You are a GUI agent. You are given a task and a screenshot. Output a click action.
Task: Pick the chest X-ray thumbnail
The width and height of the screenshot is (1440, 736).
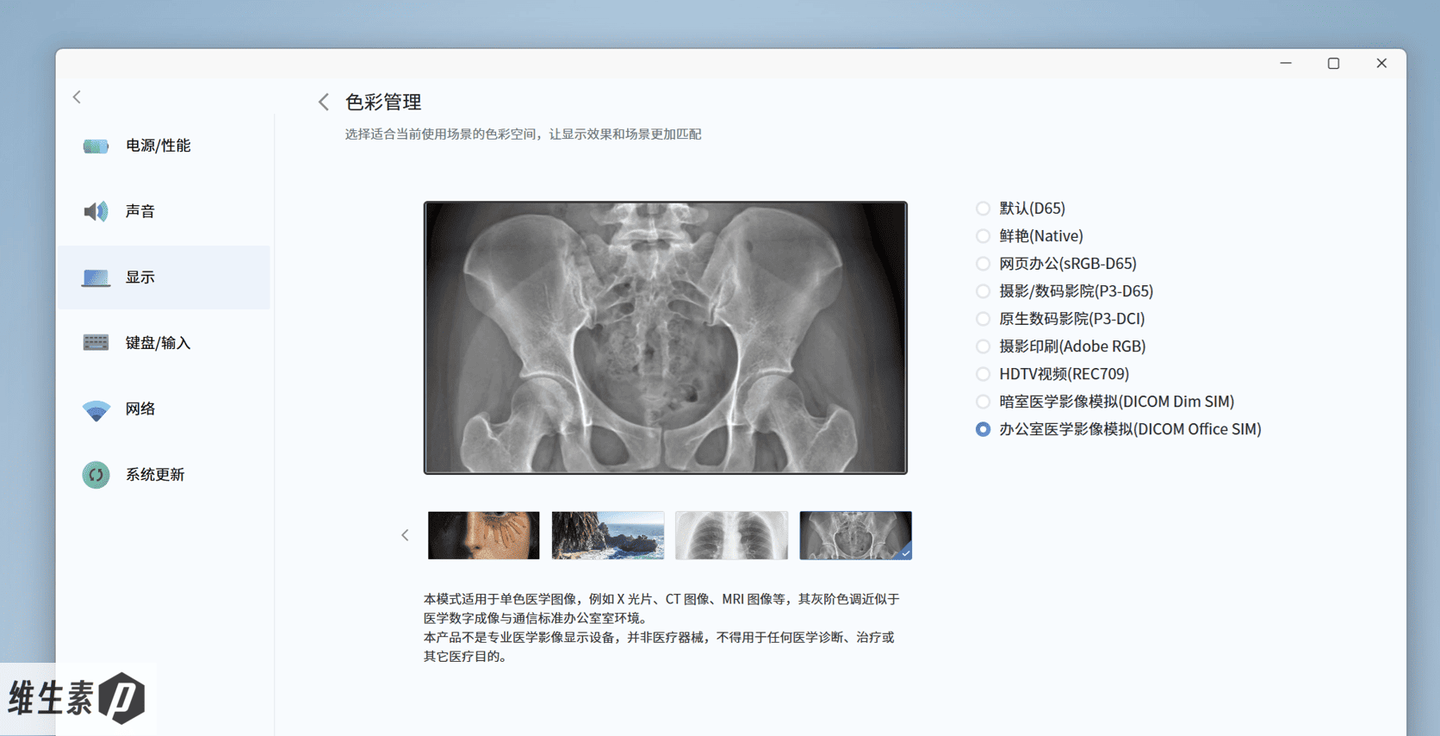[x=732, y=535]
